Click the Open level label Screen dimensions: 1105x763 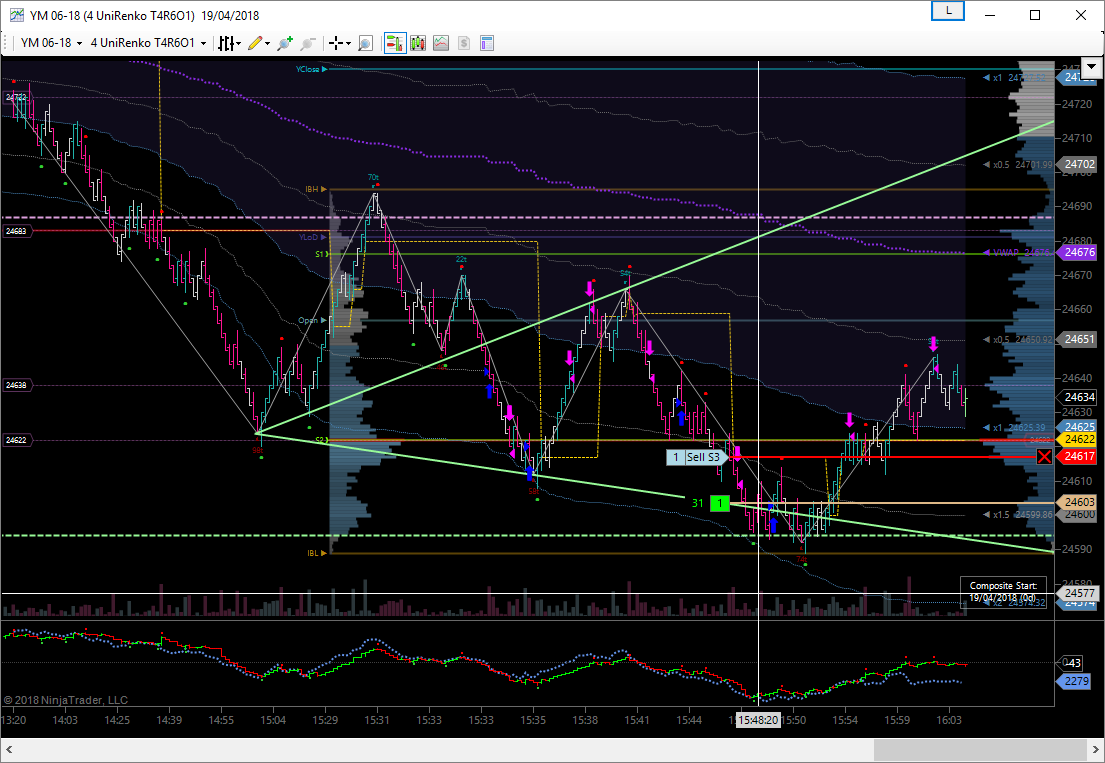coord(312,321)
